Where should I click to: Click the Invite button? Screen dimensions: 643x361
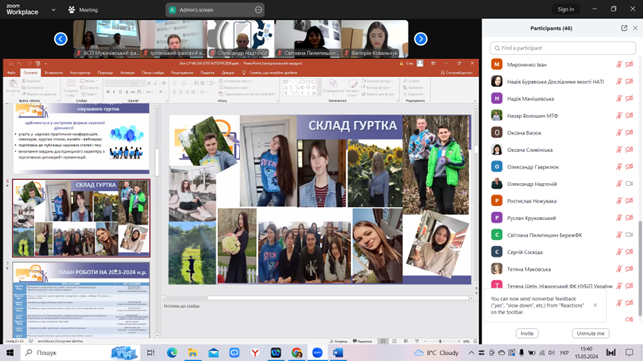pos(527,334)
